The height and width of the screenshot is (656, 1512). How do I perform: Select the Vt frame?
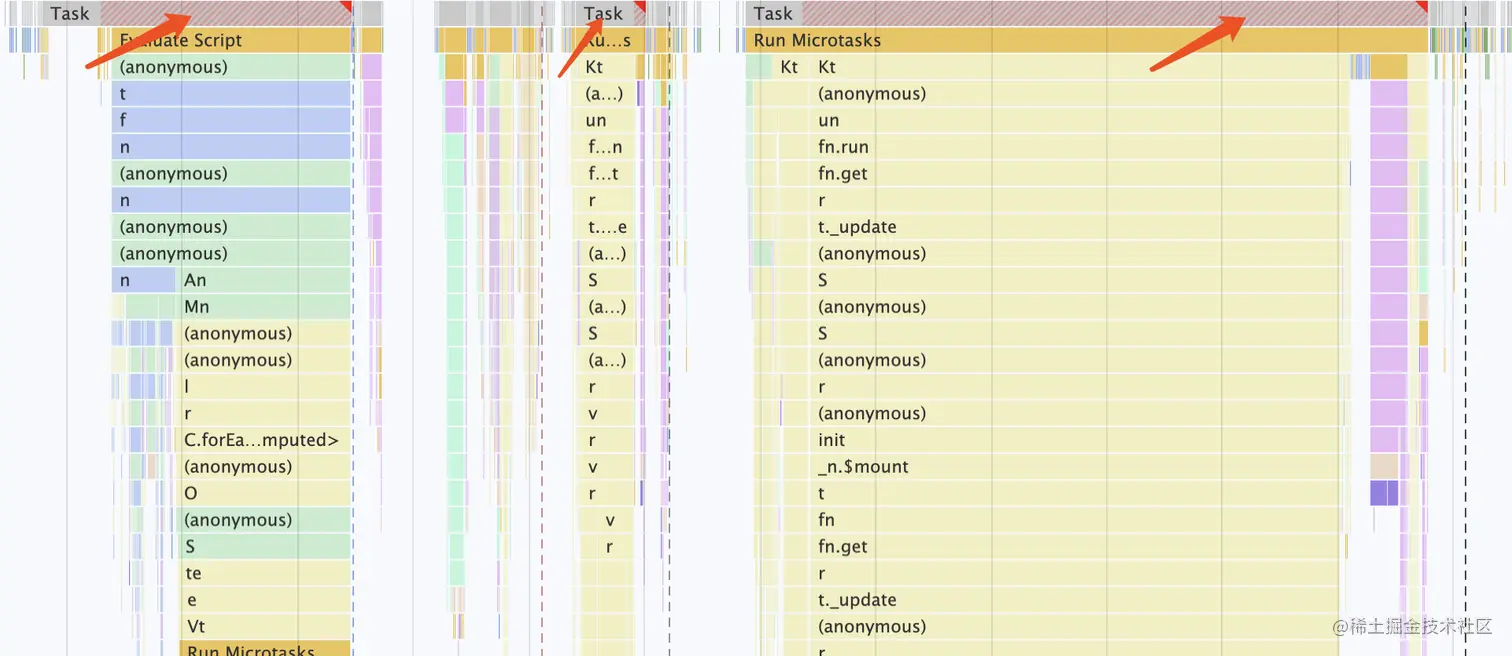click(x=265, y=627)
